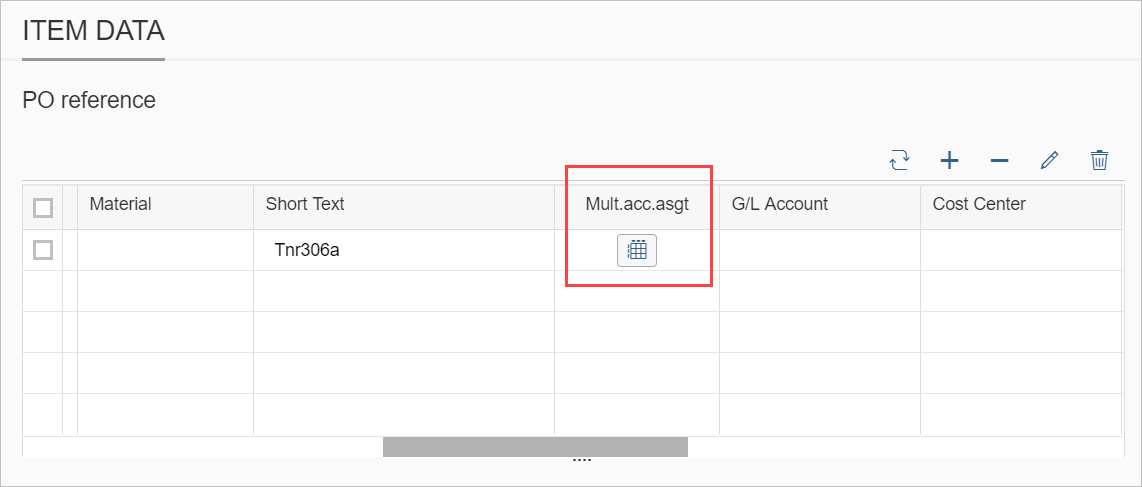
Task: Click the G/L Account cell in first row
Action: [x=819, y=250]
